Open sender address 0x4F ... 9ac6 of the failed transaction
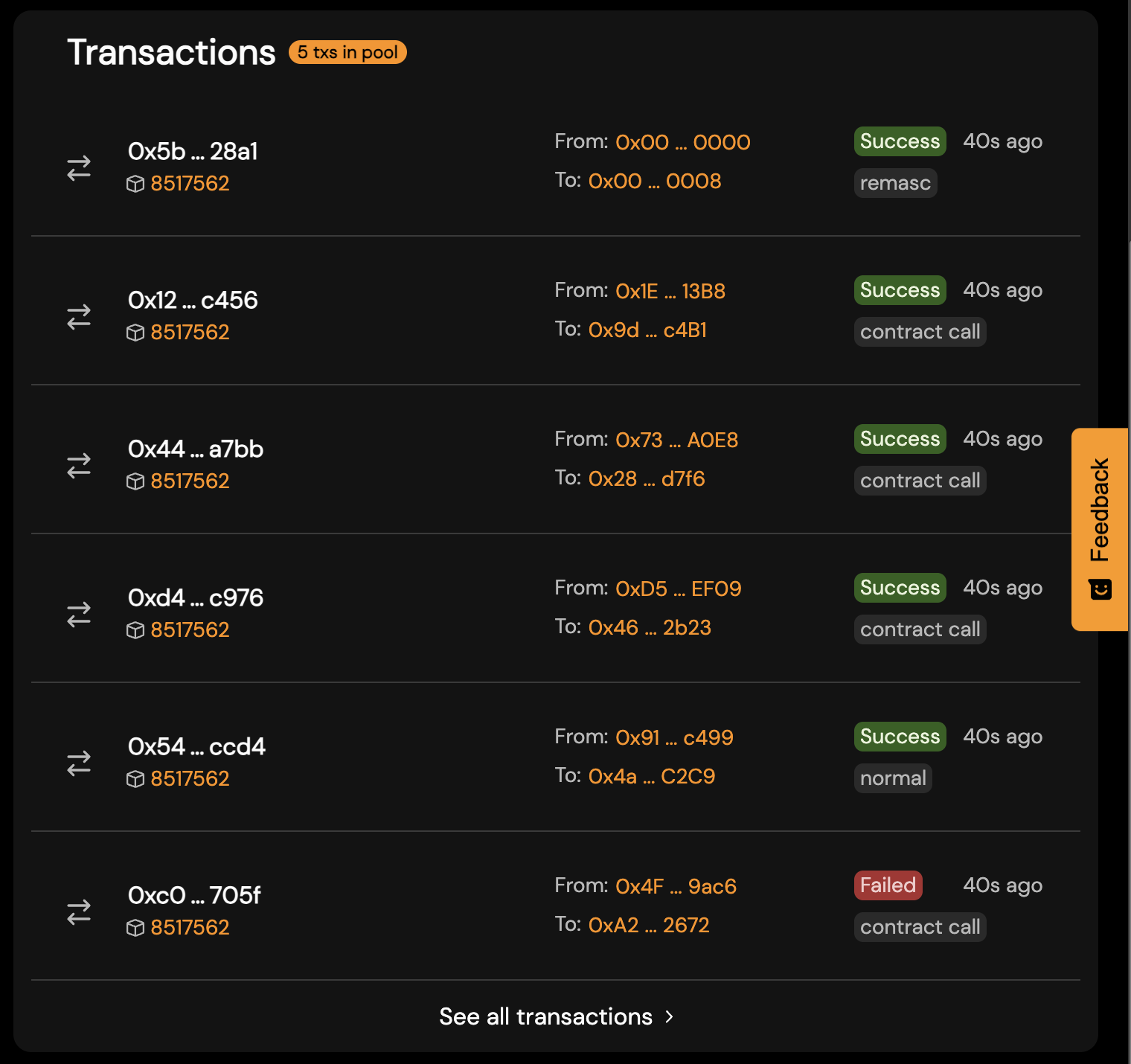Image resolution: width=1131 pixels, height=1064 pixels. tap(676, 886)
